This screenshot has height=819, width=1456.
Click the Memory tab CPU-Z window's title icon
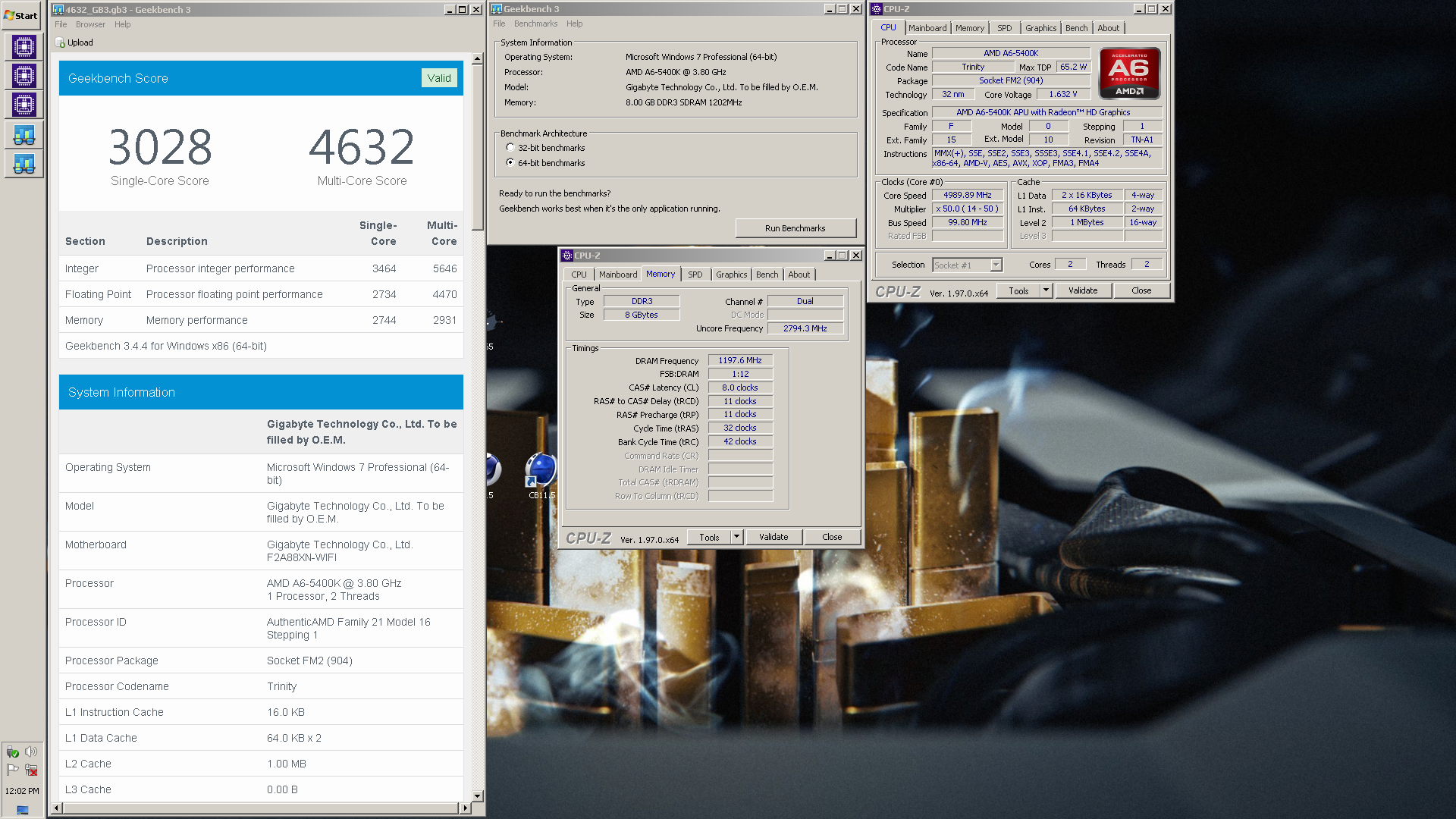[566, 256]
